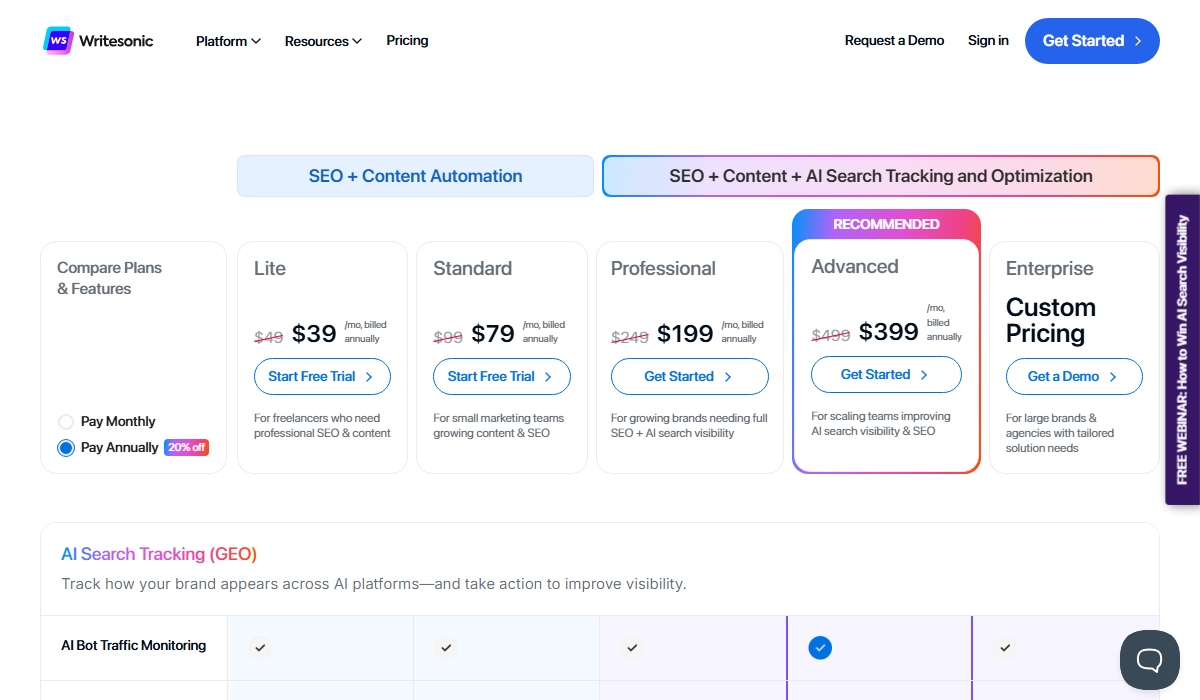Expand the Resources dropdown
This screenshot has width=1200, height=700.
pyautogui.click(x=322, y=41)
